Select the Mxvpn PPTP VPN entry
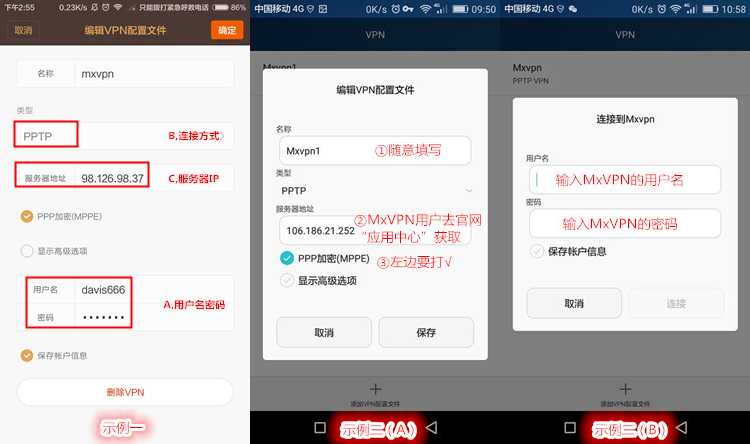This screenshot has width=750, height=444. pyautogui.click(x=625, y=74)
